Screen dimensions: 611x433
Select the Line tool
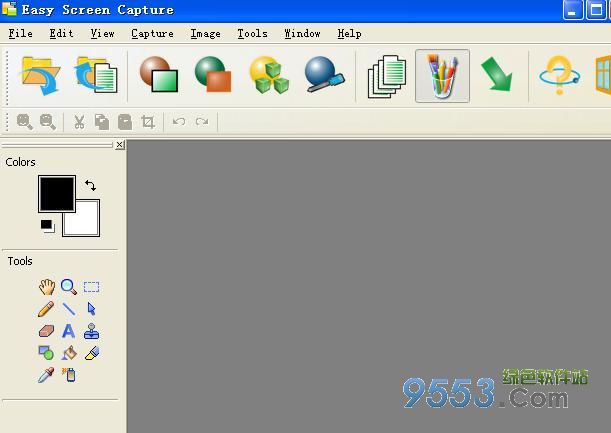69,309
